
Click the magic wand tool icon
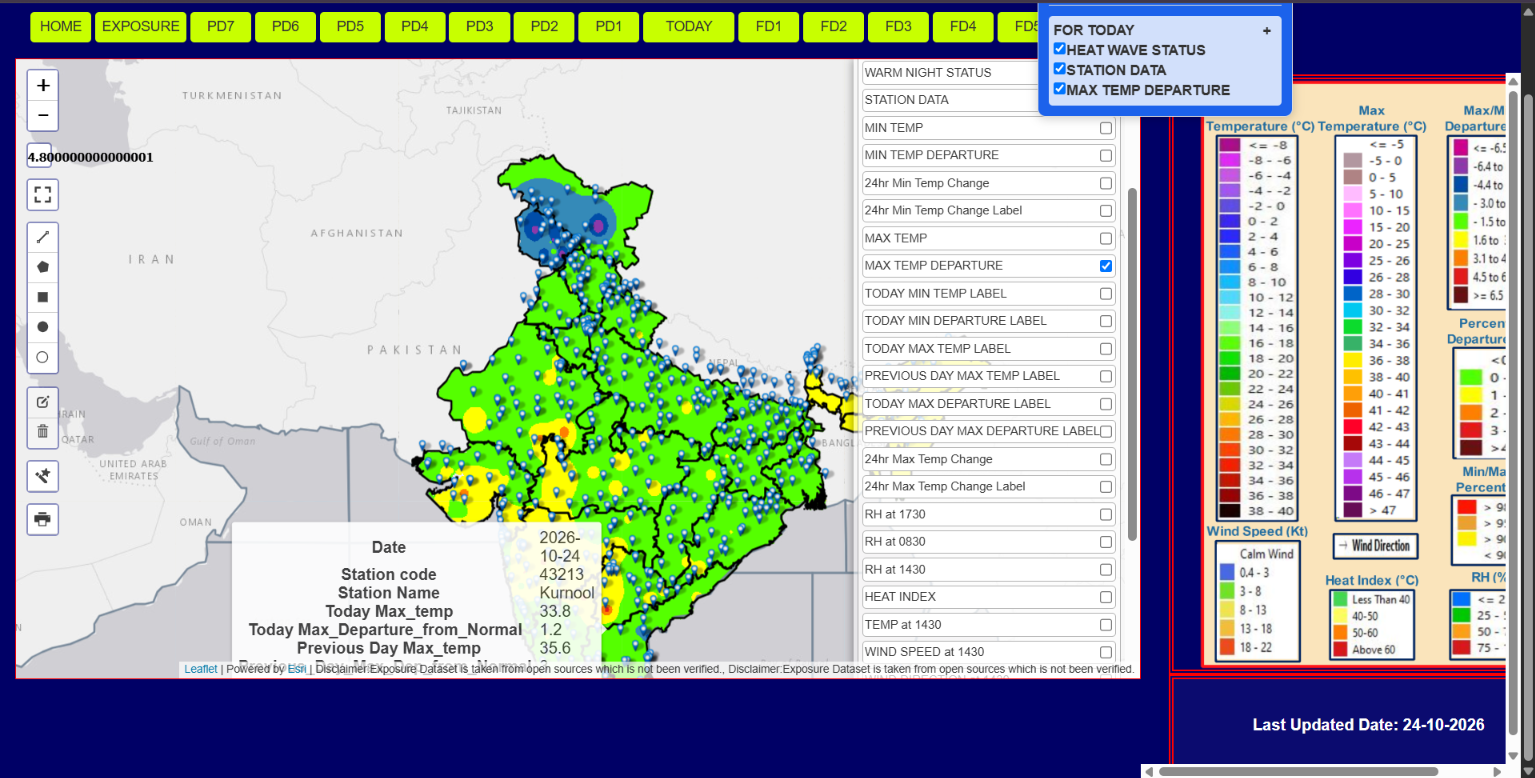point(43,476)
